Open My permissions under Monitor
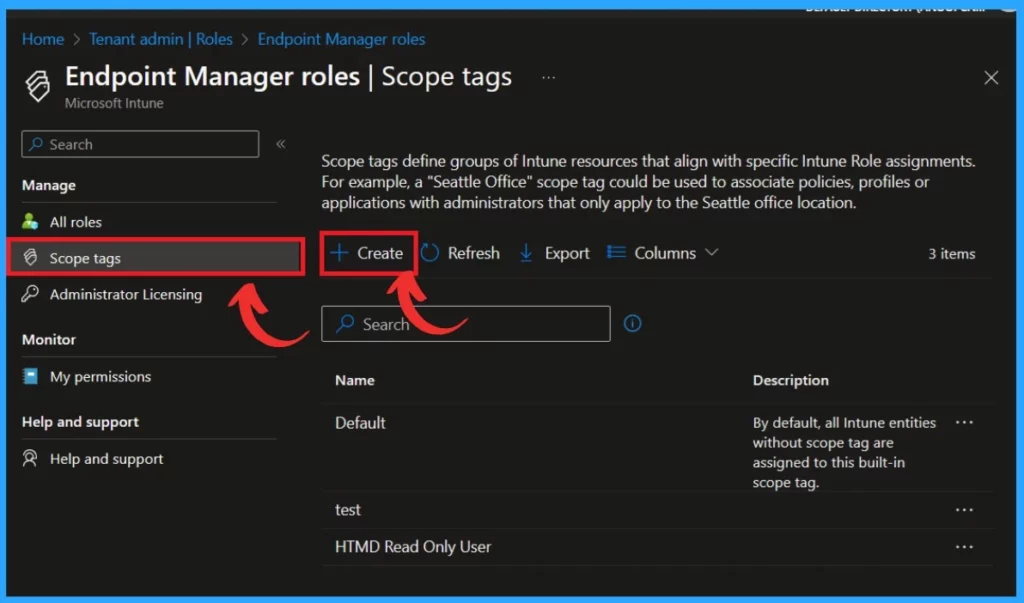1024x603 pixels. coord(101,376)
